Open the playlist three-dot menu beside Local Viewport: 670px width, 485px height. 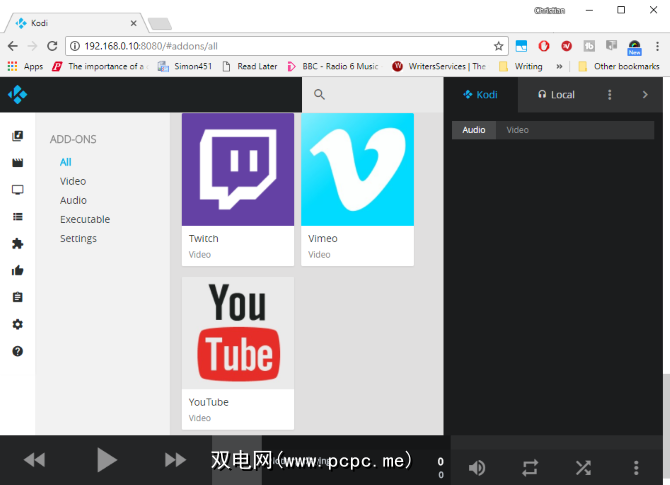click(x=610, y=95)
